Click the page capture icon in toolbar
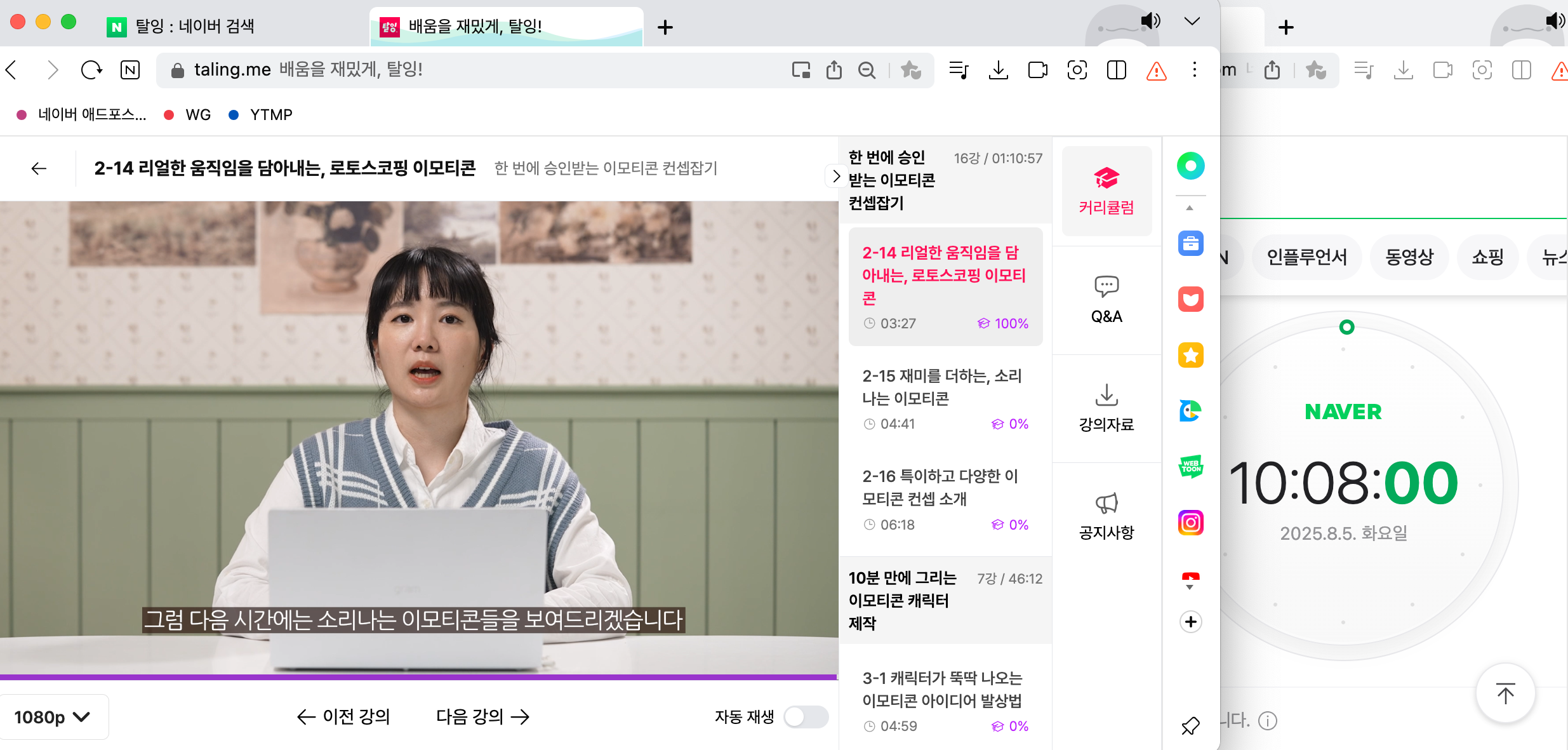1568x750 pixels. 1077,70
